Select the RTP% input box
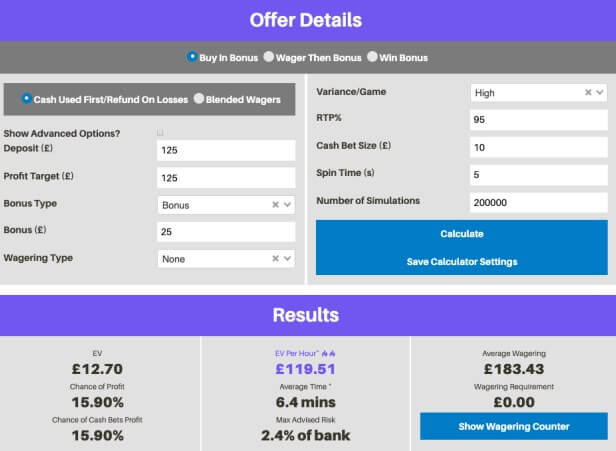Screen dimensions: 616x451 [x=538, y=120]
